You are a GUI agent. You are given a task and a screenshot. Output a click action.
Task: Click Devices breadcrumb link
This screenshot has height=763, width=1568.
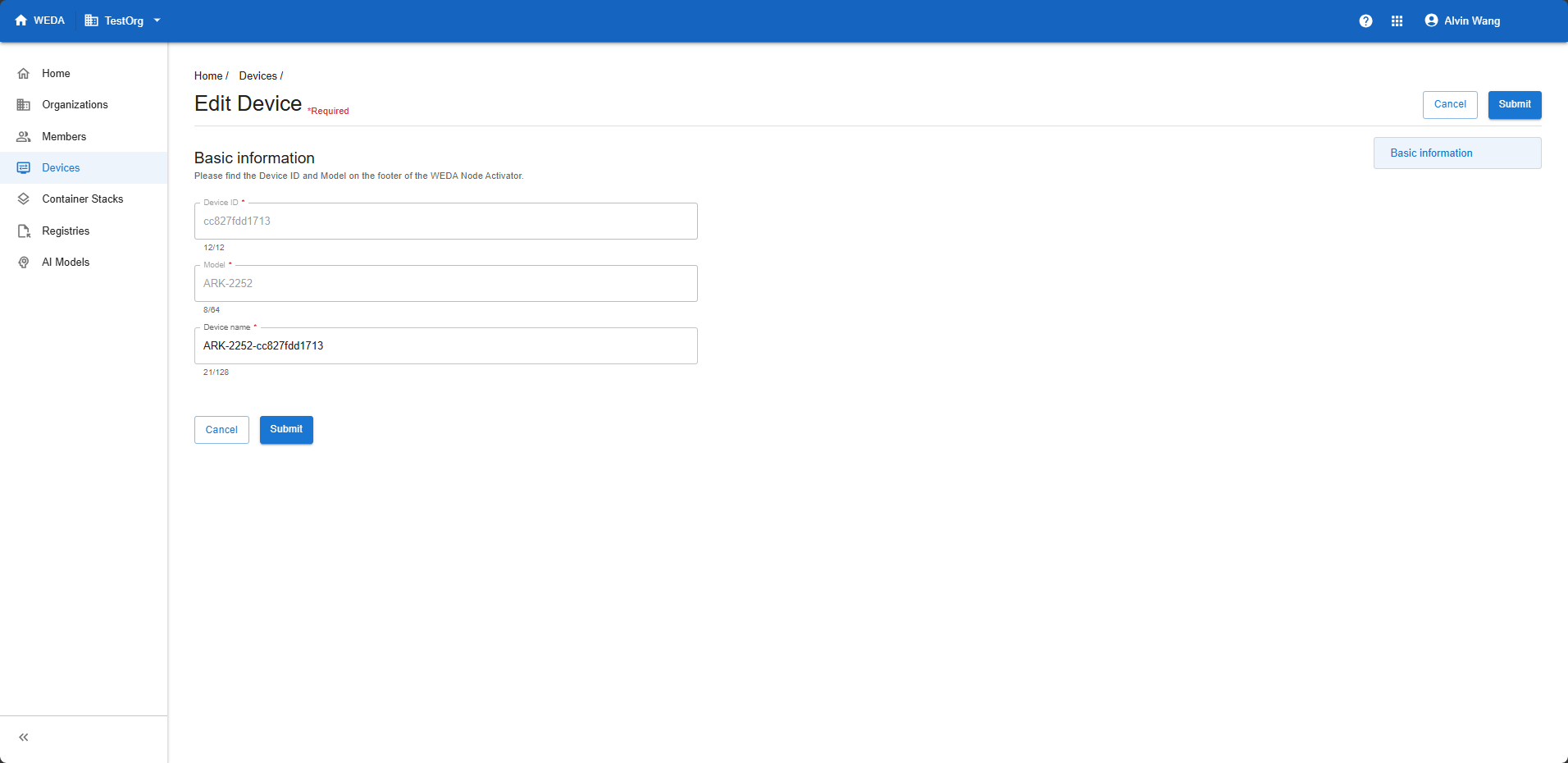[258, 76]
